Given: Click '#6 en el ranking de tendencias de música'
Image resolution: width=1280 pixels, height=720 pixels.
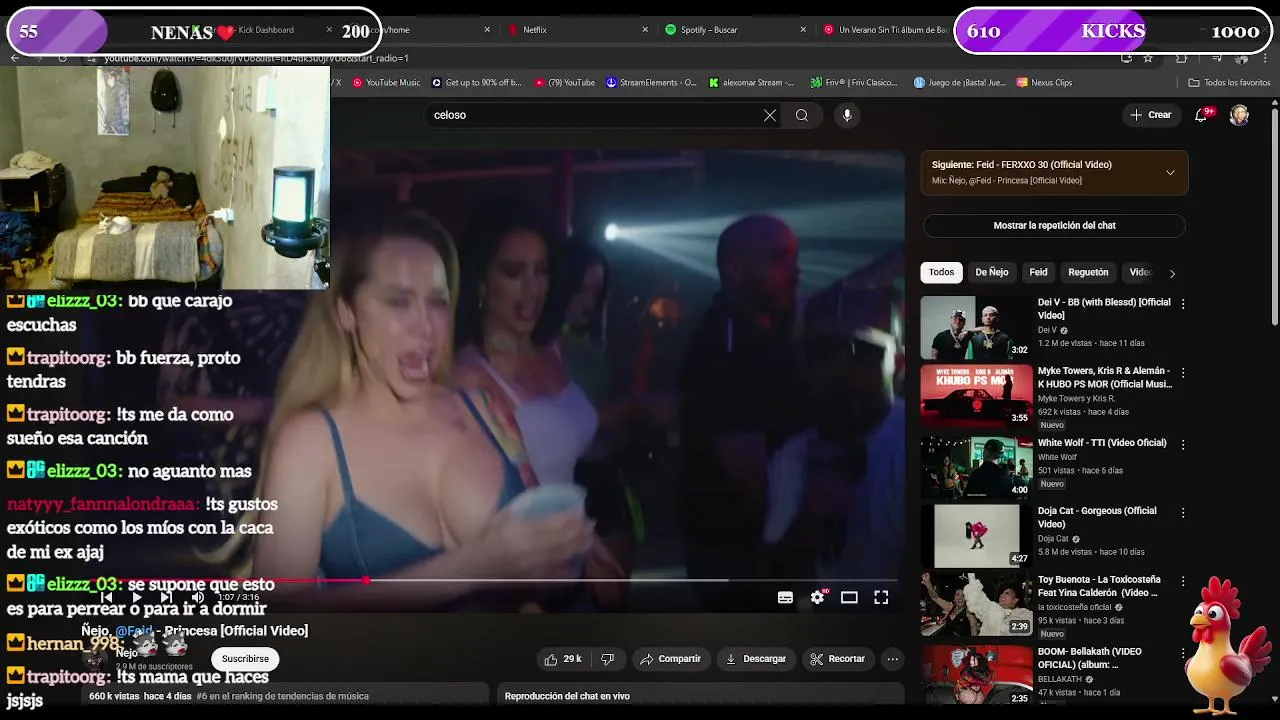Looking at the screenshot, I should [282, 696].
